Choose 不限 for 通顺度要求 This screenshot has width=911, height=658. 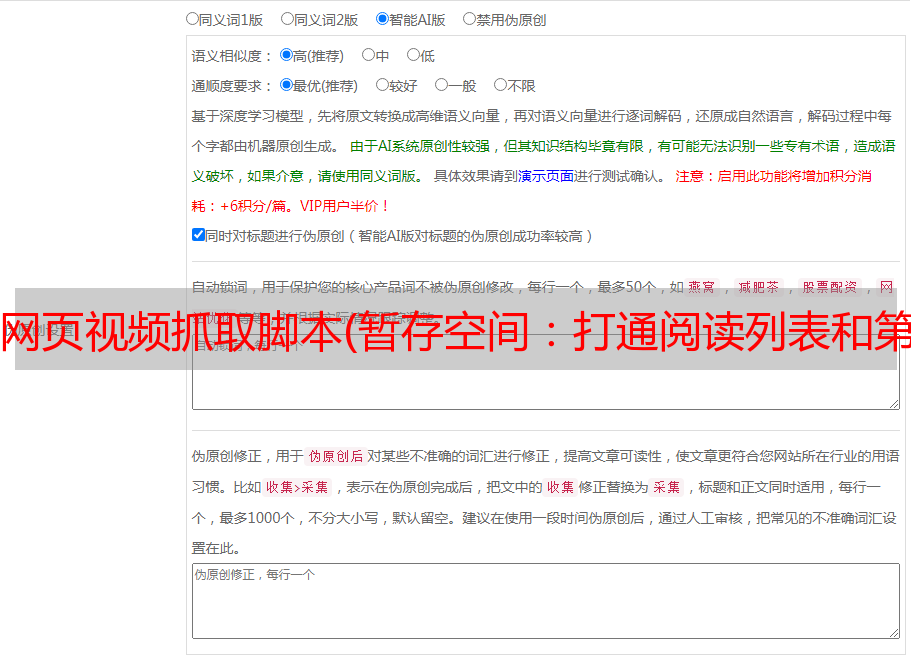click(x=500, y=85)
